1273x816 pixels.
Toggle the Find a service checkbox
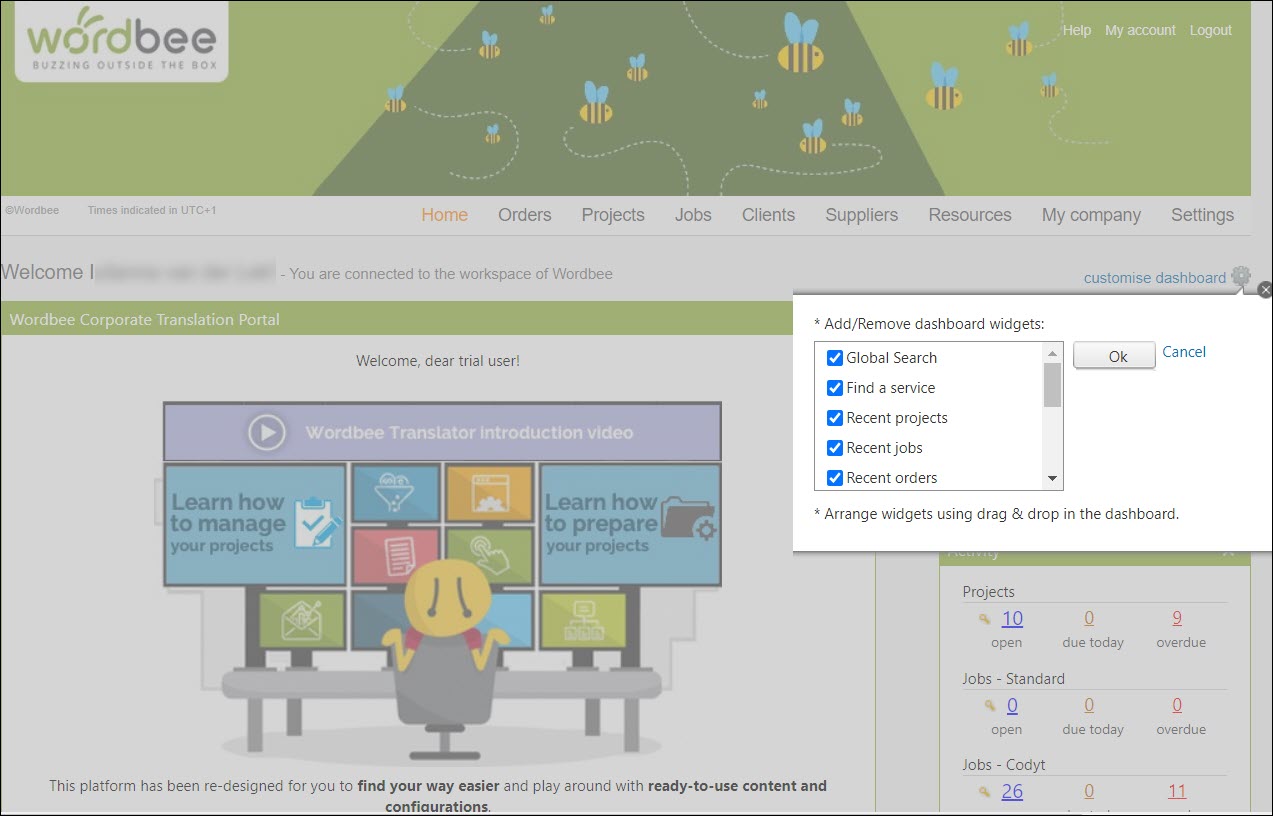coord(835,388)
